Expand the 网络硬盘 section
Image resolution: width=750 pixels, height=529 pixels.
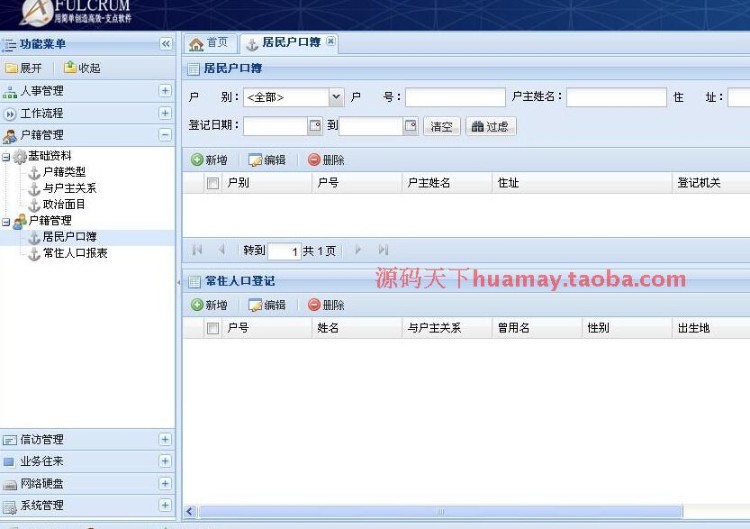(165, 484)
